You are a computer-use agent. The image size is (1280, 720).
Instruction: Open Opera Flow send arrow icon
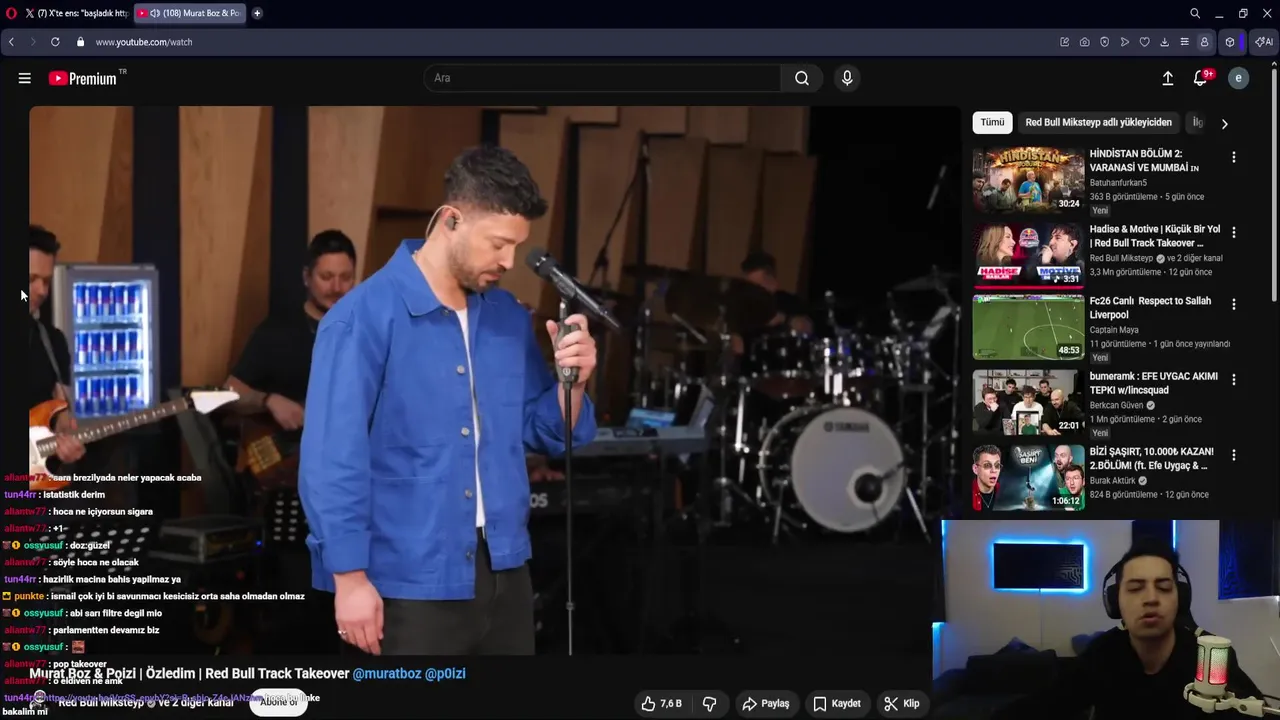(x=1125, y=42)
